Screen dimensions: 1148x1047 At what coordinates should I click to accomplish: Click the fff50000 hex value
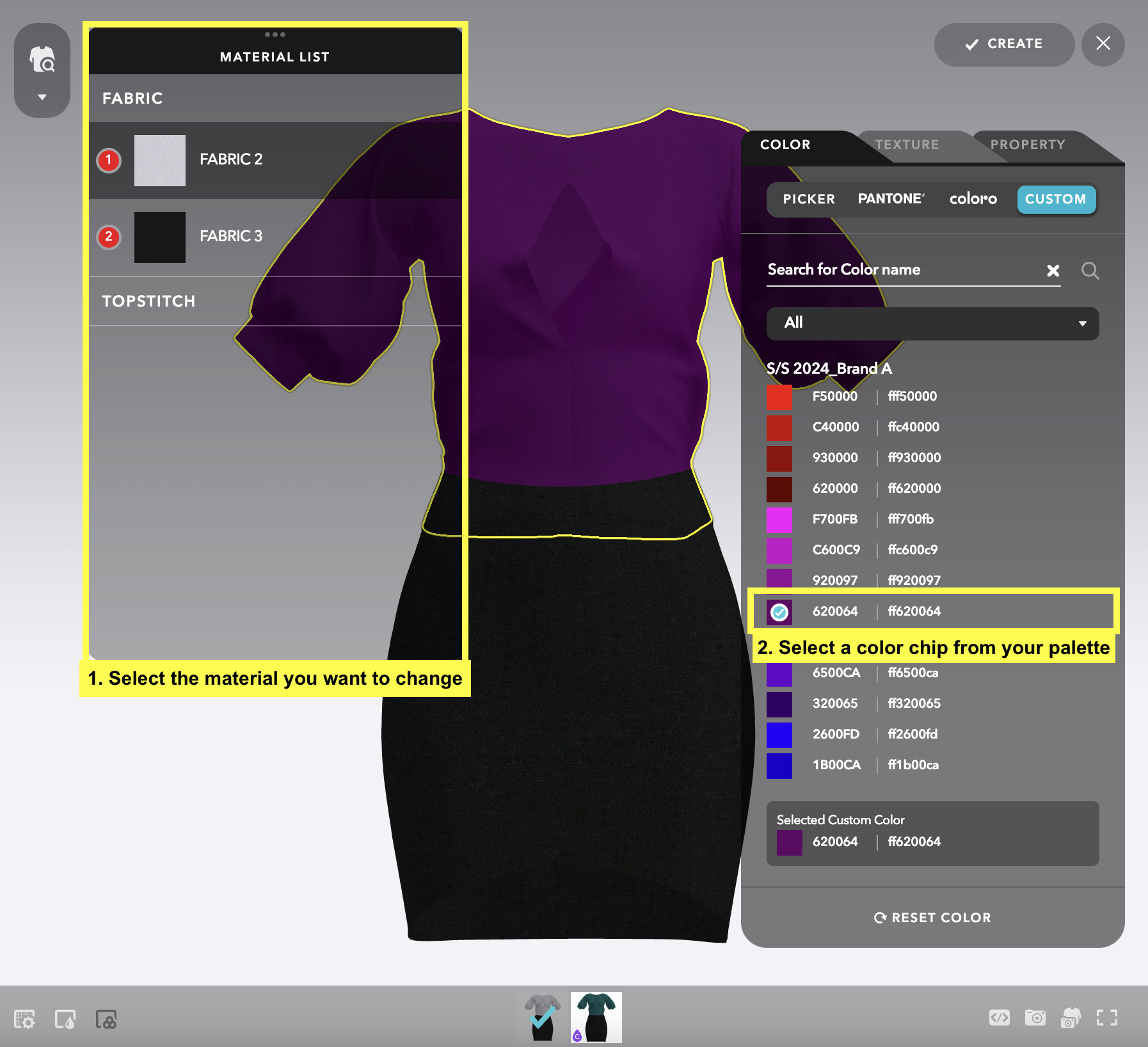pos(912,397)
